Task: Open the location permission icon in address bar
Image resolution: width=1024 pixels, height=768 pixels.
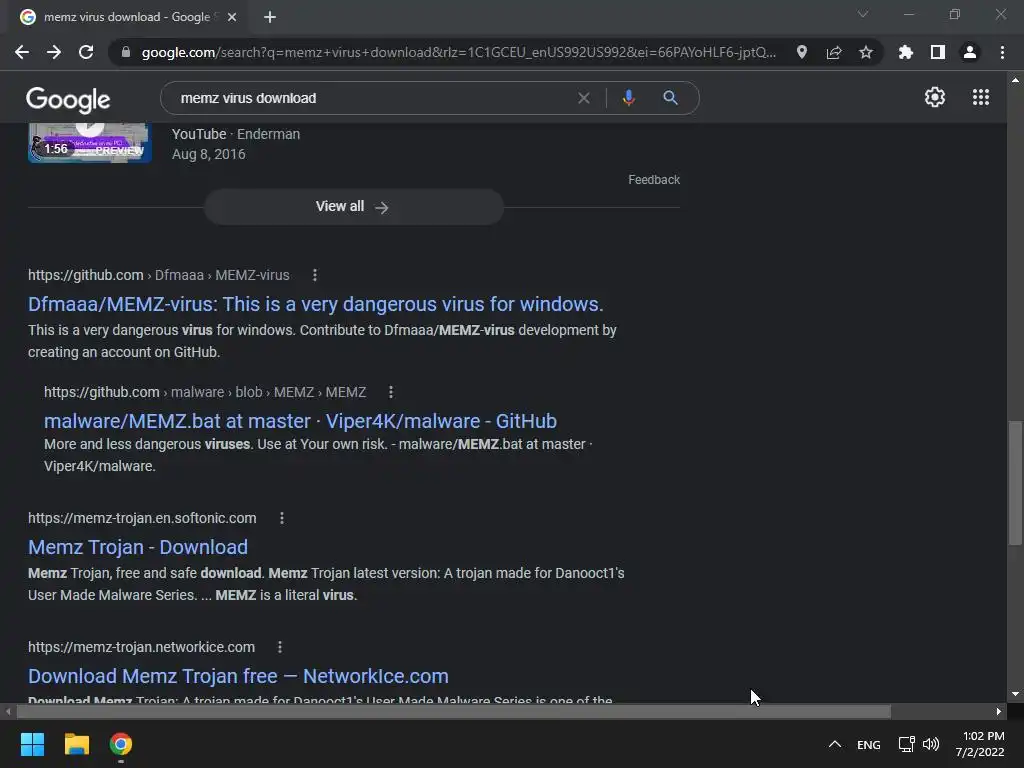Action: coord(802,52)
